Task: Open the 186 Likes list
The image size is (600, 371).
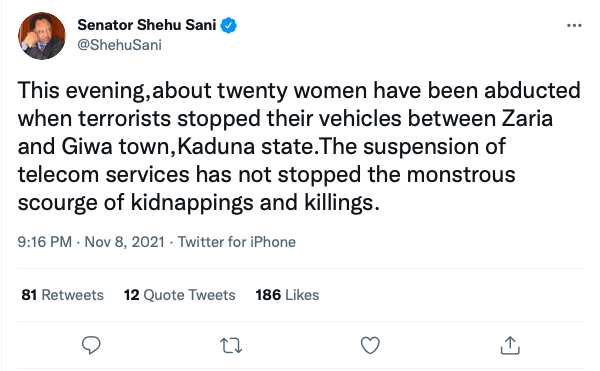Action: pyautogui.click(x=287, y=295)
